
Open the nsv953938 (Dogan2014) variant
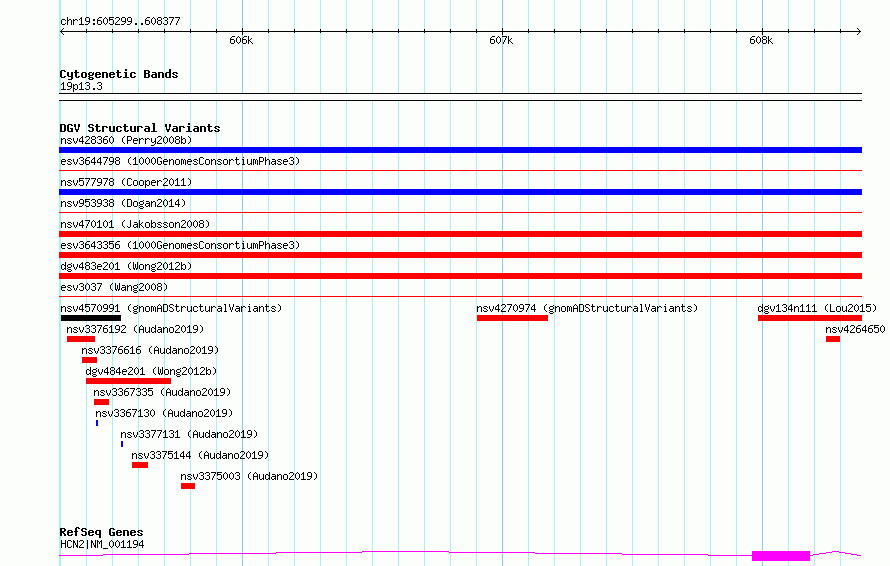[x=123, y=203]
